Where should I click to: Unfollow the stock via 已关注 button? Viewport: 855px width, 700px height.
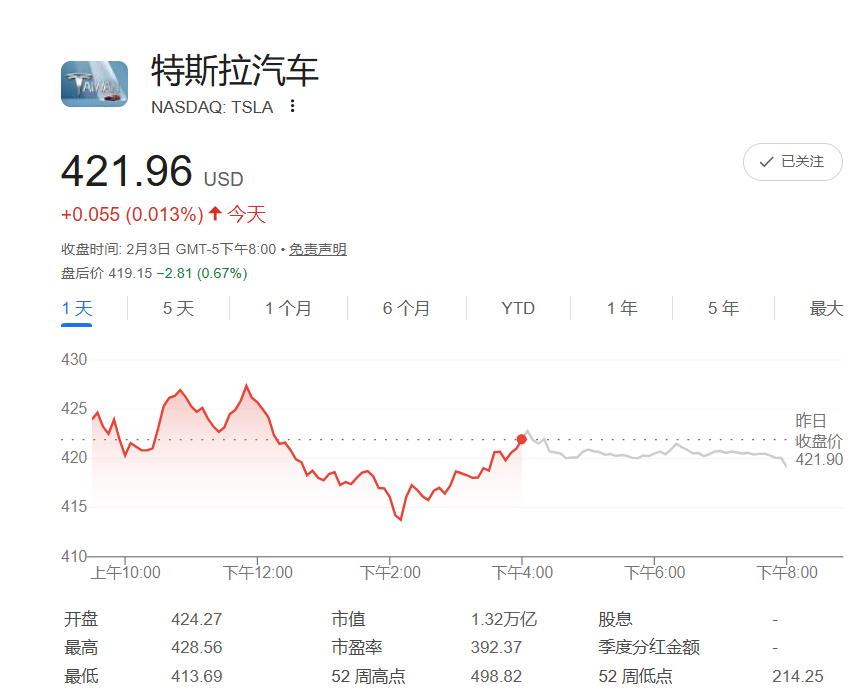pyautogui.click(x=792, y=161)
